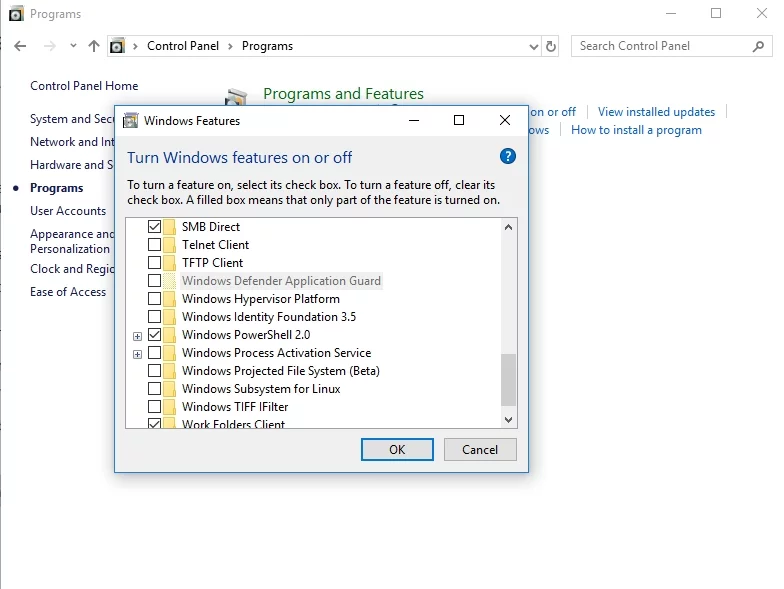The height and width of the screenshot is (589, 784).
Task: Open the address bar history dropdown
Action: (534, 46)
